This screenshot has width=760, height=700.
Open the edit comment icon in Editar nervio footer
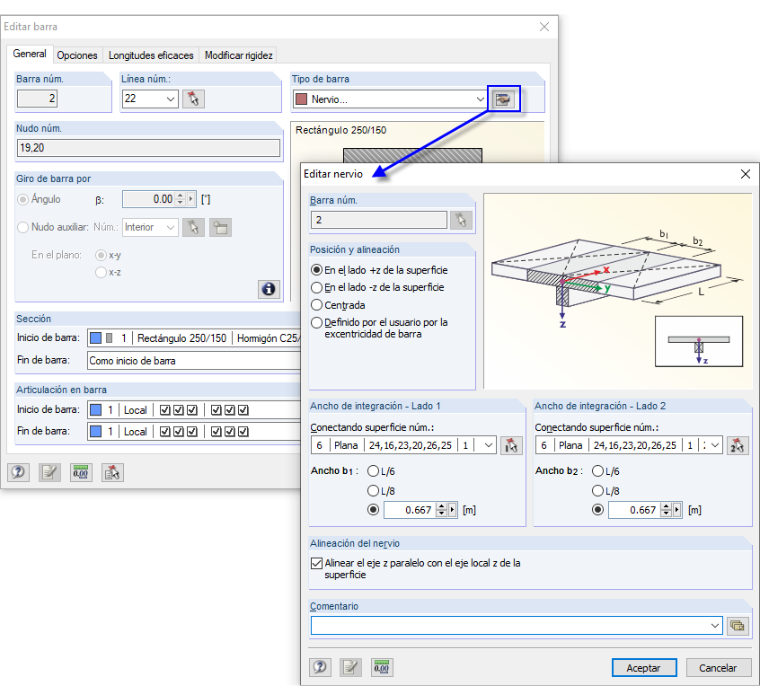tap(350, 668)
